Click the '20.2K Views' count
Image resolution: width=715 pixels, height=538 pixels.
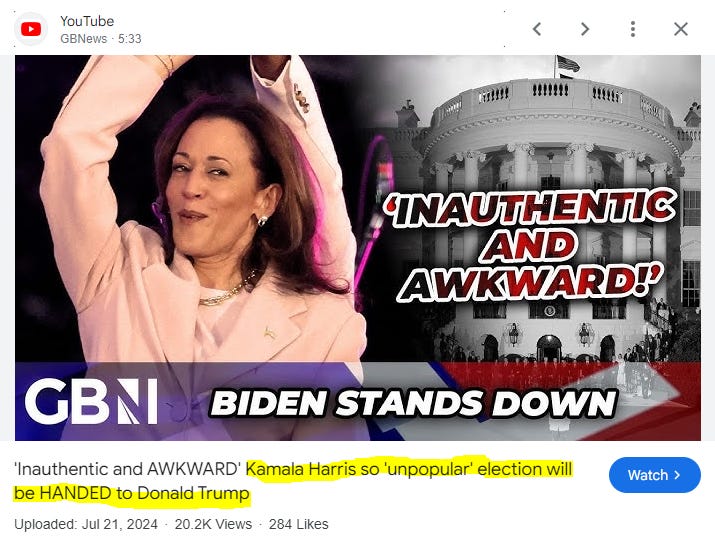click(x=213, y=524)
